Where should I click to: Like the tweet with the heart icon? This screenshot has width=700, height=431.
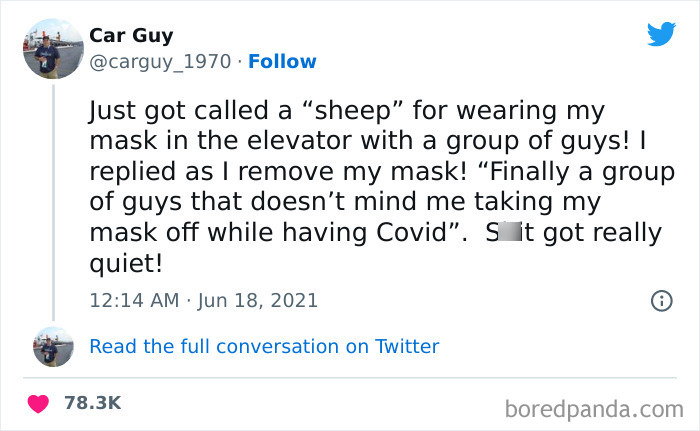[39, 403]
